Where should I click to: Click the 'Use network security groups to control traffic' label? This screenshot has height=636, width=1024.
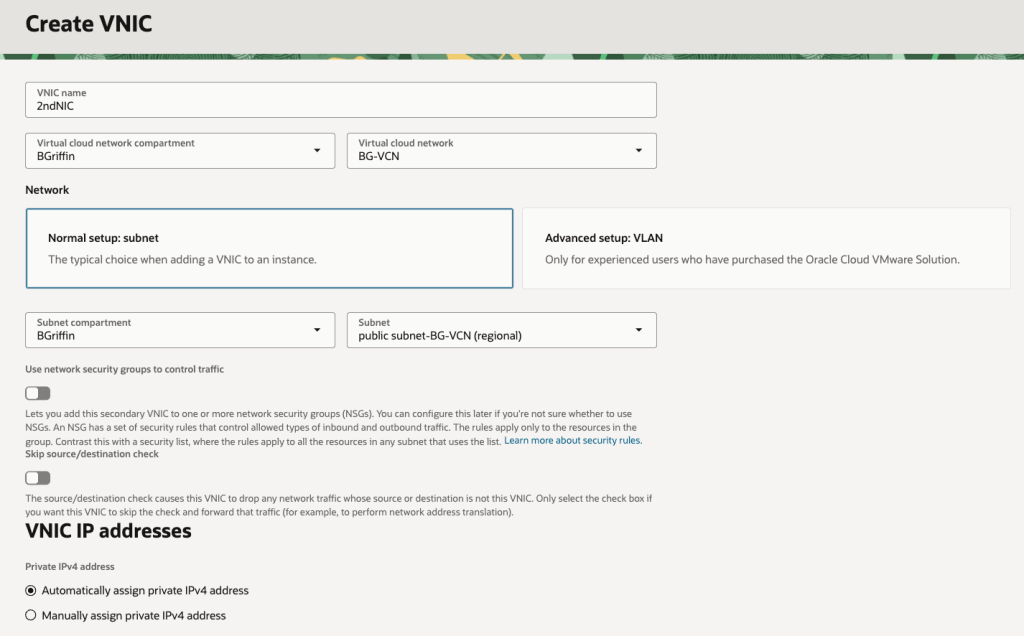(124, 369)
